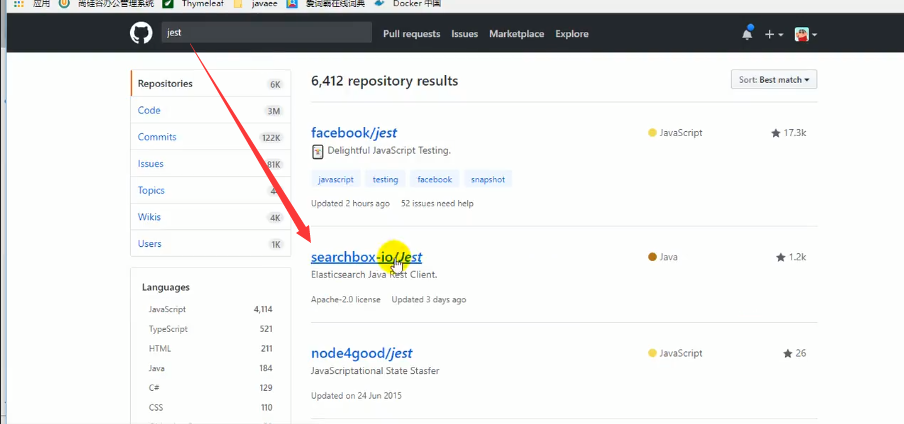The image size is (904, 424).
Task: Select the Commits results filter
Action: pos(210,137)
